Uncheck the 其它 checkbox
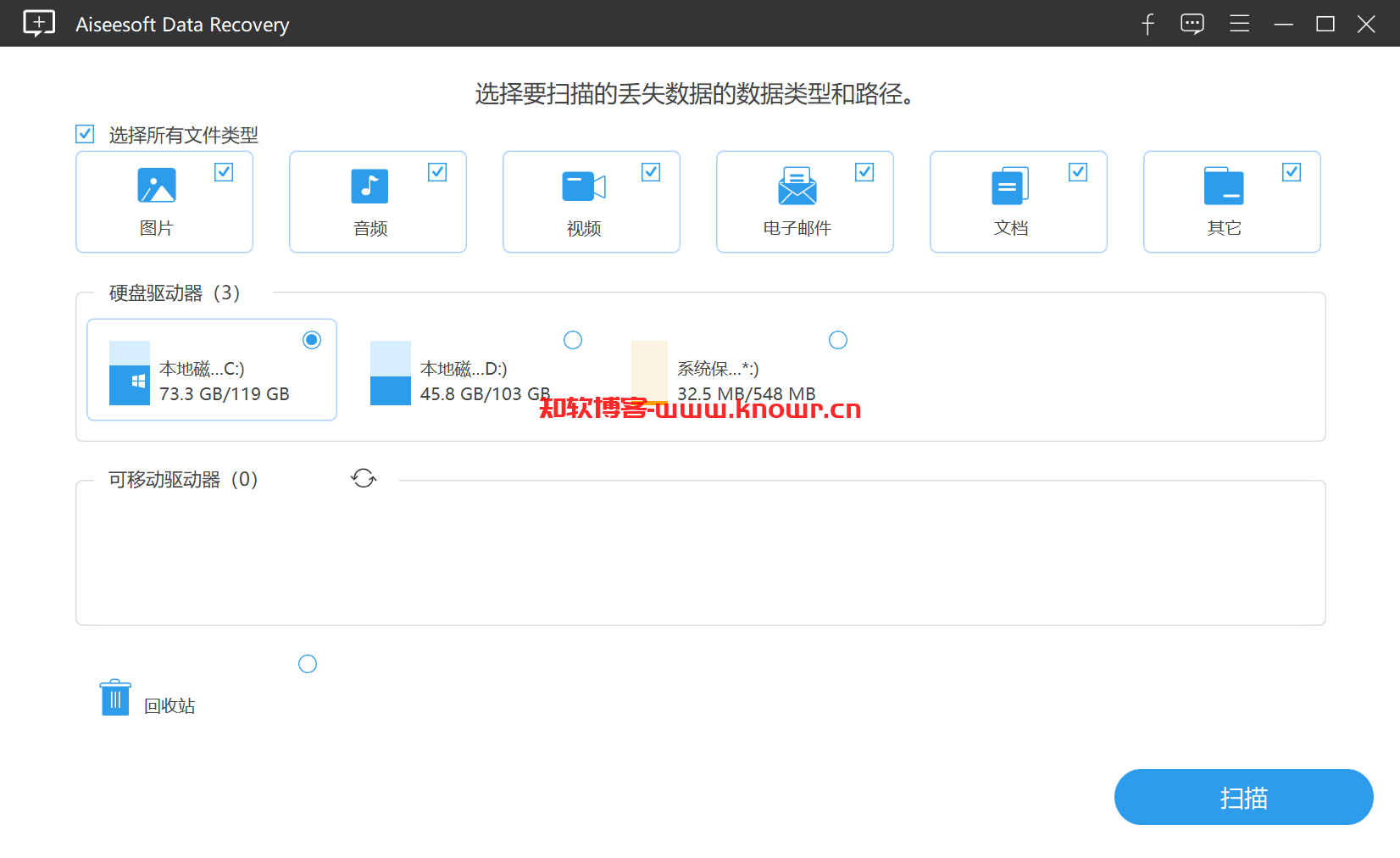 tap(1292, 172)
